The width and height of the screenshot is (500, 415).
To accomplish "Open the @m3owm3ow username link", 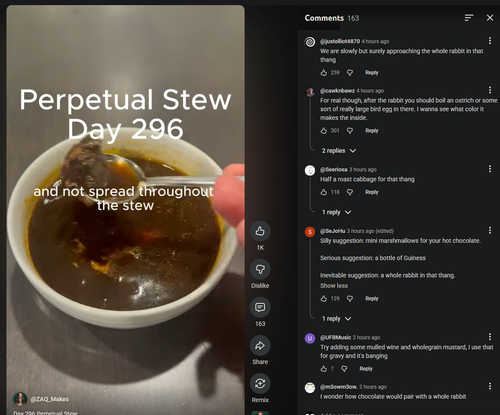I will click(339, 387).
